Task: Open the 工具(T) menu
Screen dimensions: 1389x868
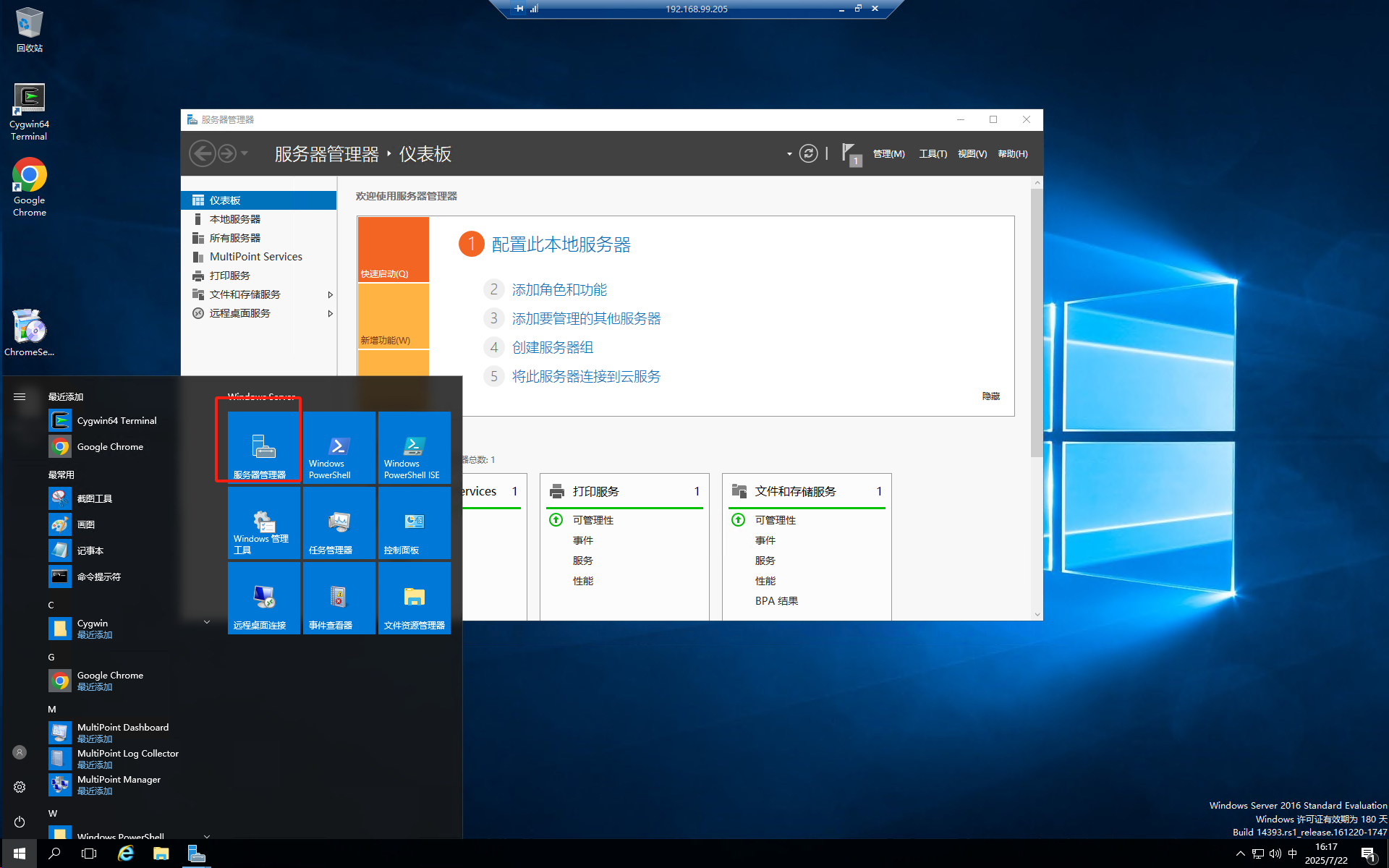Action: pyautogui.click(x=933, y=154)
